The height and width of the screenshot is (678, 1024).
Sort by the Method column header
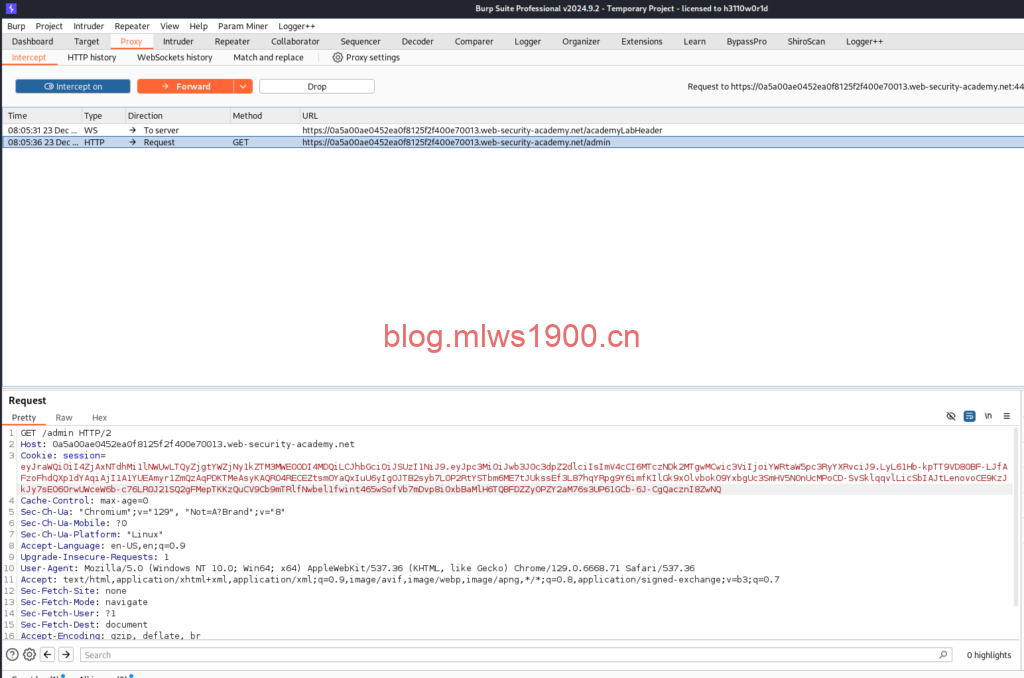coord(264,116)
